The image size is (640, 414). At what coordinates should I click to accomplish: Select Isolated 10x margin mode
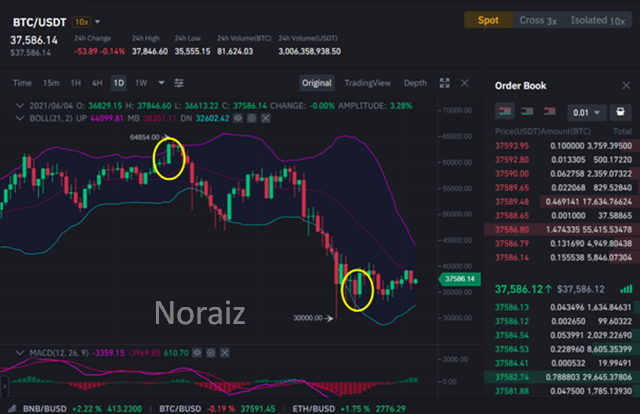(598, 20)
